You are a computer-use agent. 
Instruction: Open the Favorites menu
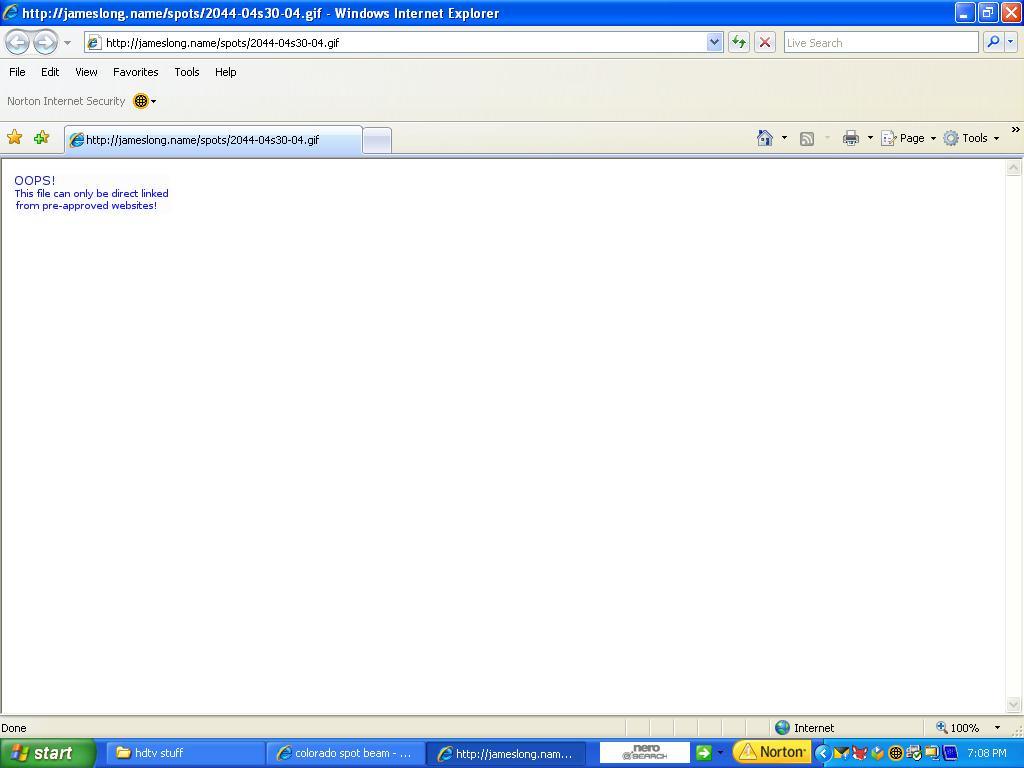coord(135,72)
